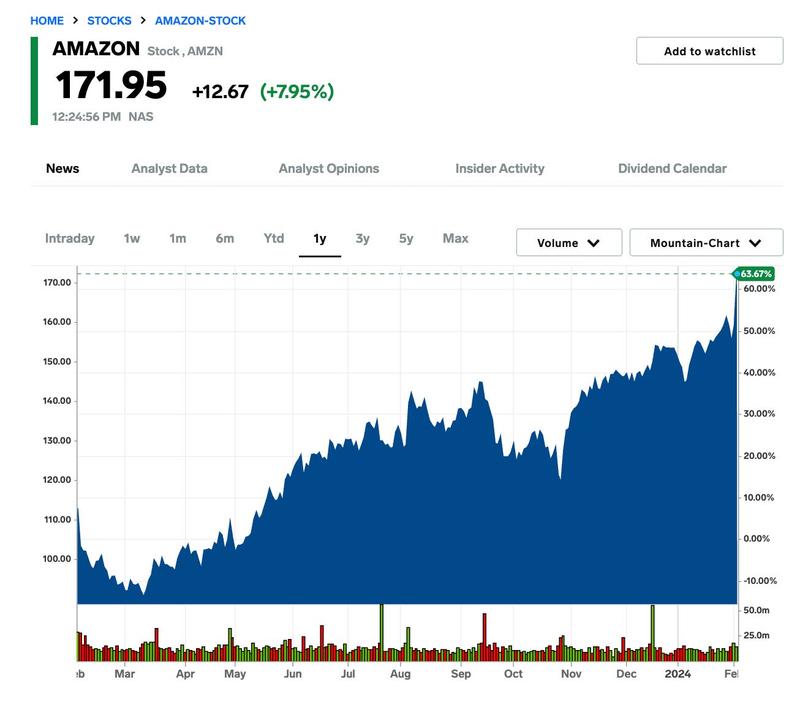Screen dimensions: 800x701
Task: Switch the chart to 1w range
Action: [132, 238]
